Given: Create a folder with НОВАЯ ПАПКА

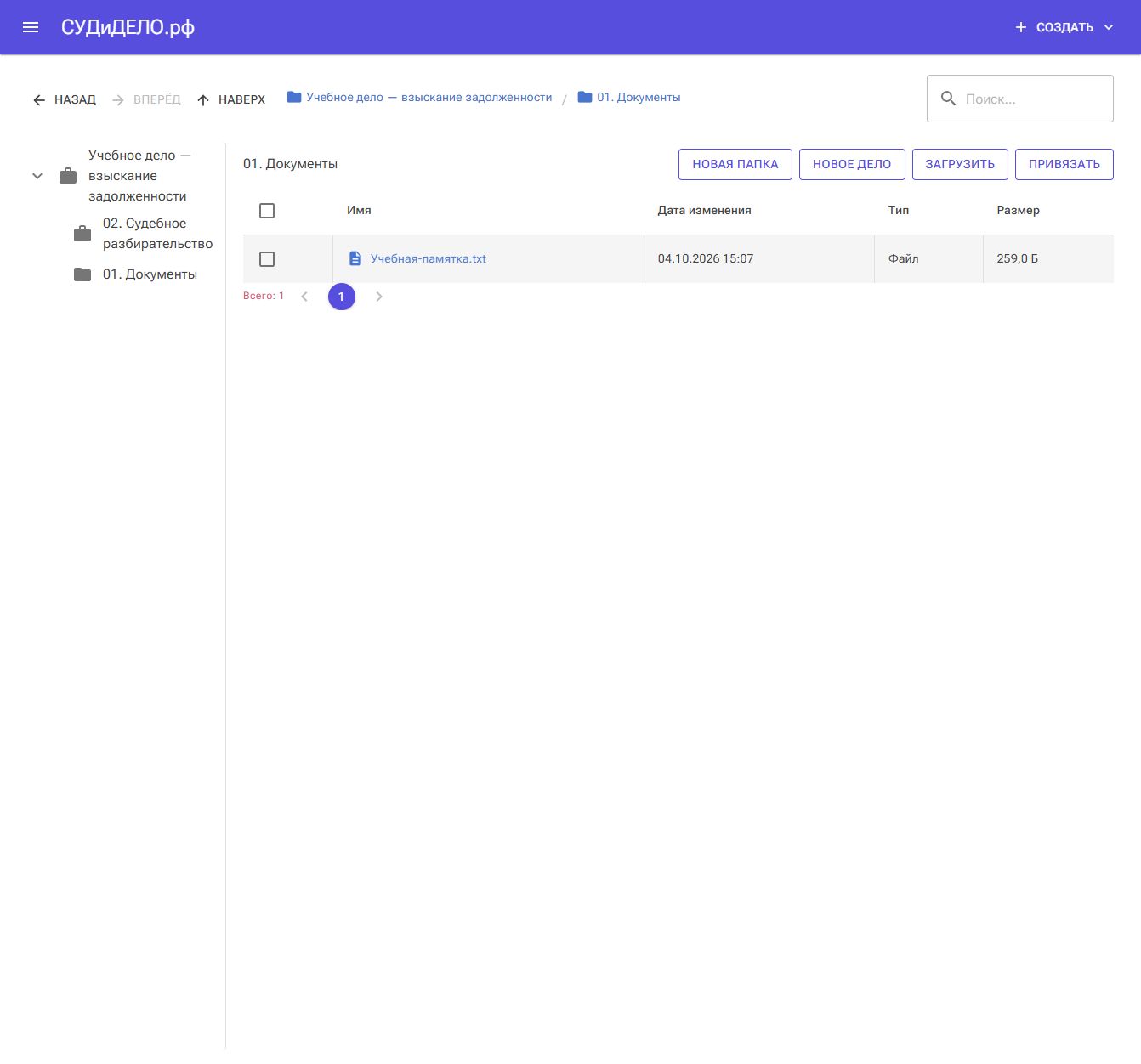Looking at the screenshot, I should pos(735,164).
